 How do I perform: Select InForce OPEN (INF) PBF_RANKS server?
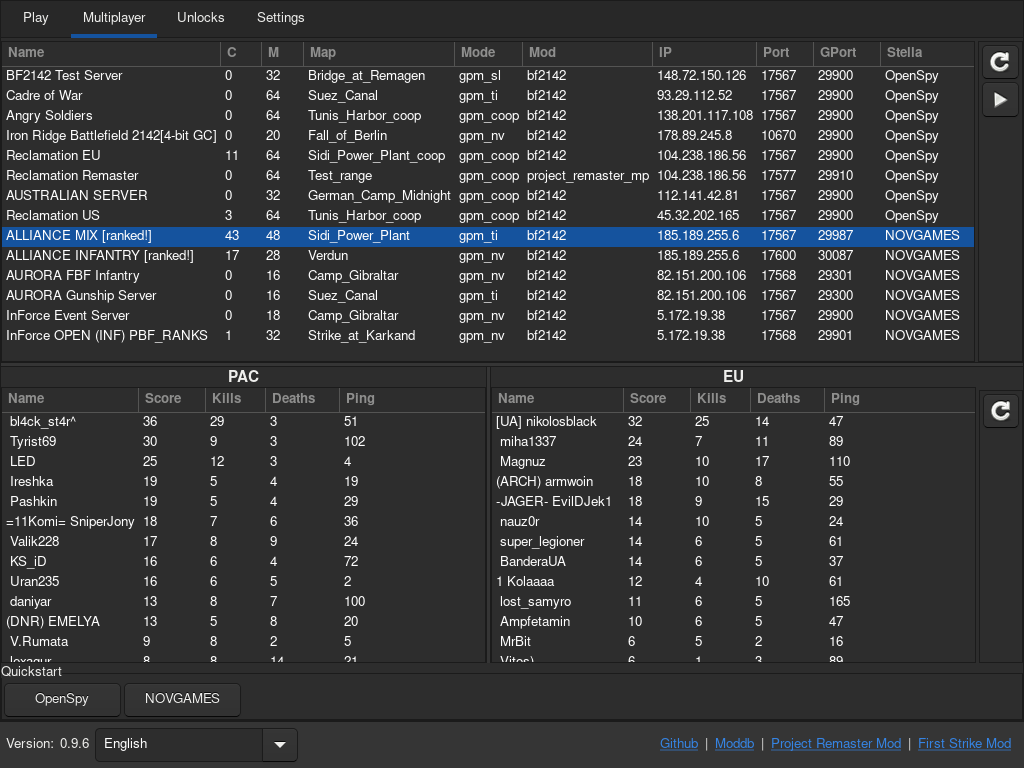click(488, 336)
